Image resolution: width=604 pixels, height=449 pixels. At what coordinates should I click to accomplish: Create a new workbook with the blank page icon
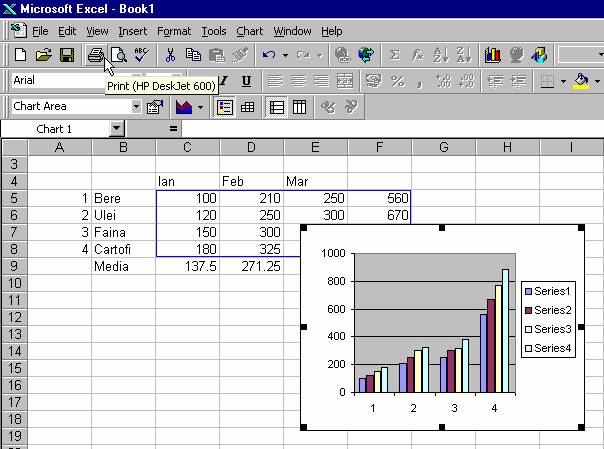(20, 55)
